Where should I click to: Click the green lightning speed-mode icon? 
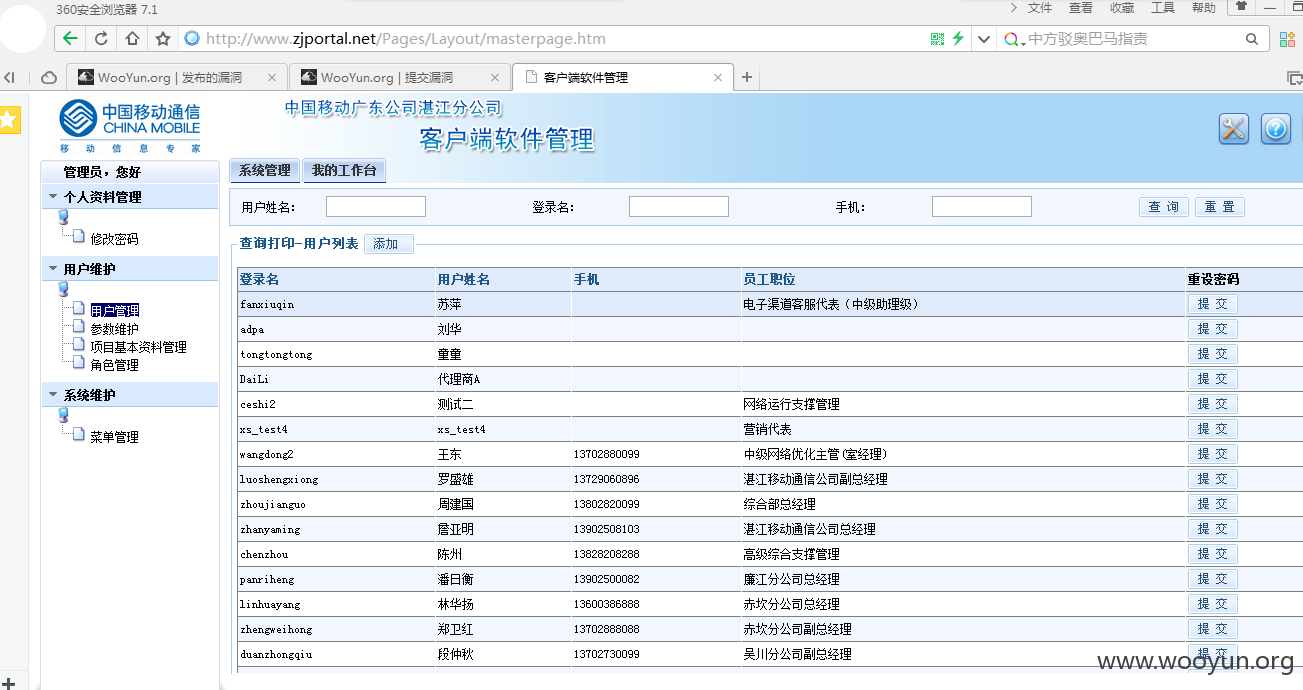[958, 39]
